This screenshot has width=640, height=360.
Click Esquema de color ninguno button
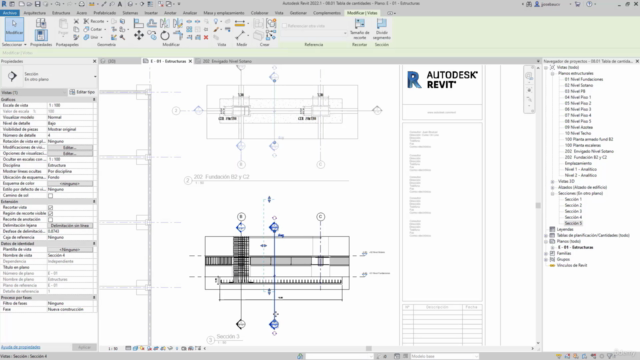tap(70, 184)
